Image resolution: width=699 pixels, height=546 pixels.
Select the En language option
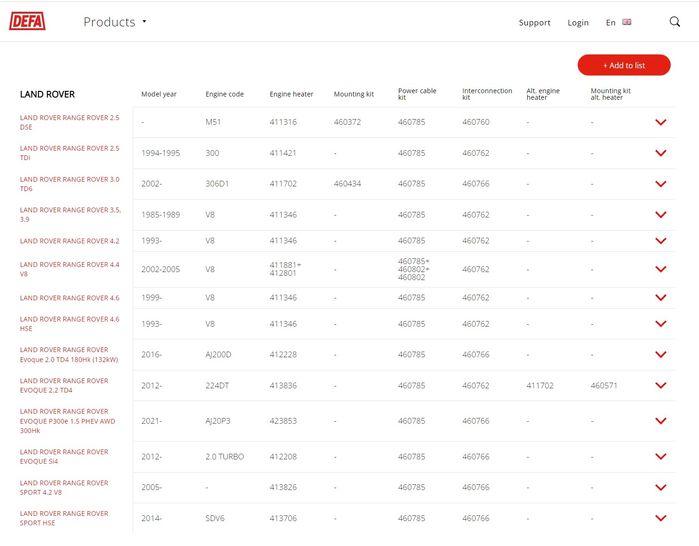(x=610, y=22)
